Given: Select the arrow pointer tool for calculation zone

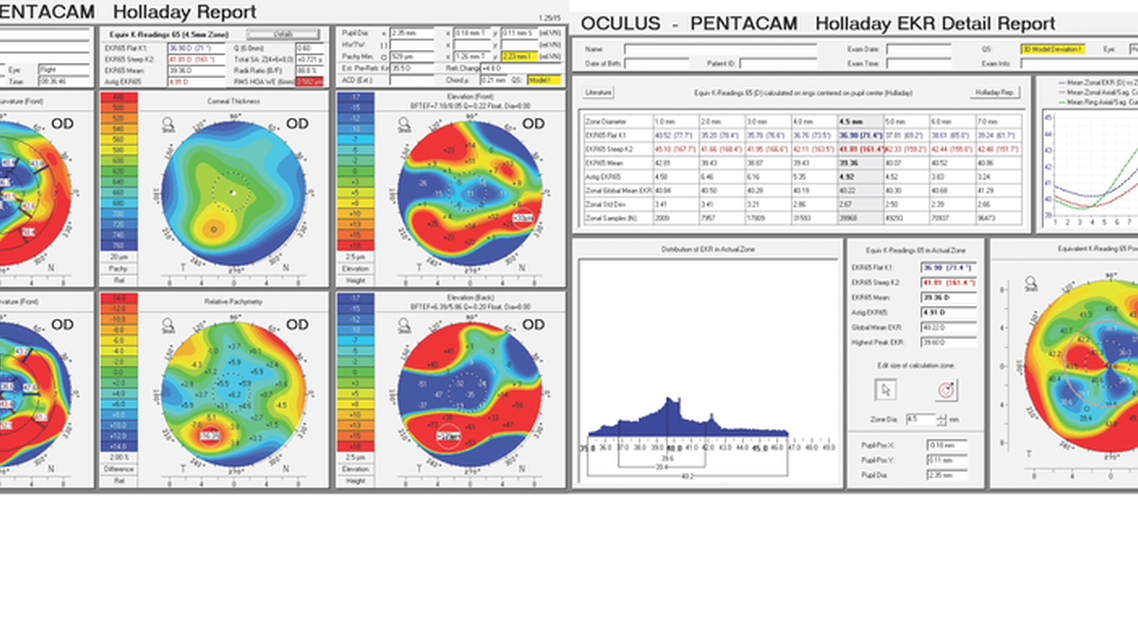Looking at the screenshot, I should 885,390.
